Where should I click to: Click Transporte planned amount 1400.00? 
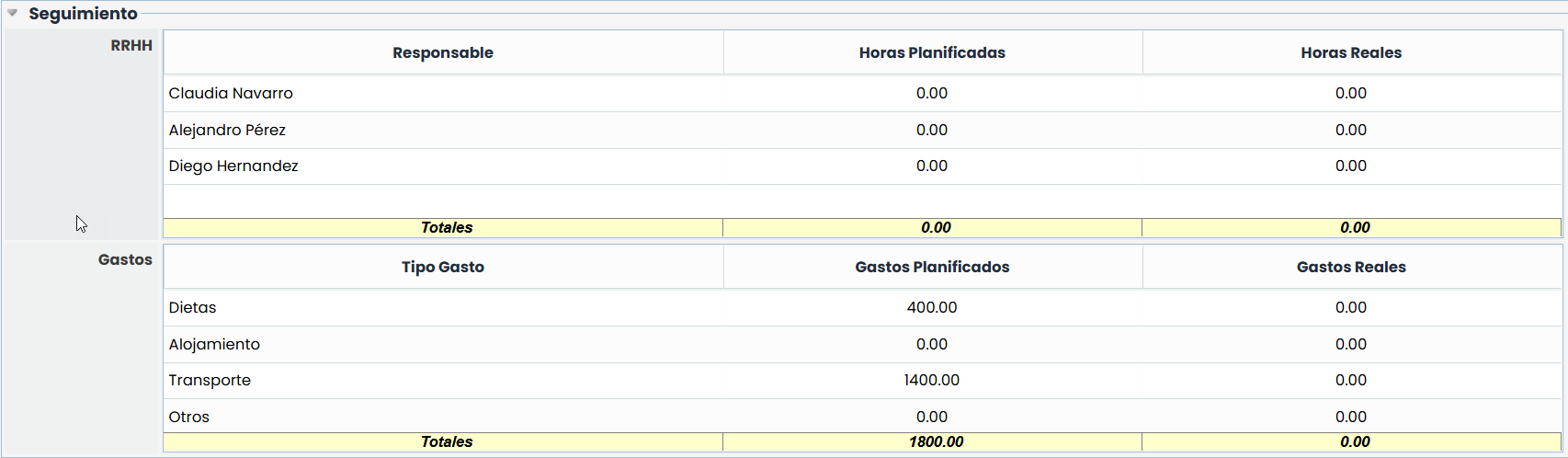pyautogui.click(x=932, y=380)
